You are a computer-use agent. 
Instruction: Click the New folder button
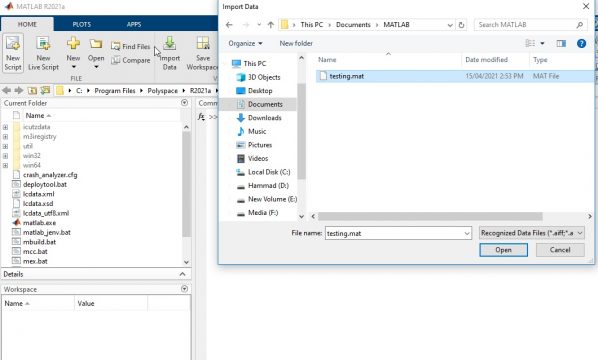[296, 43]
